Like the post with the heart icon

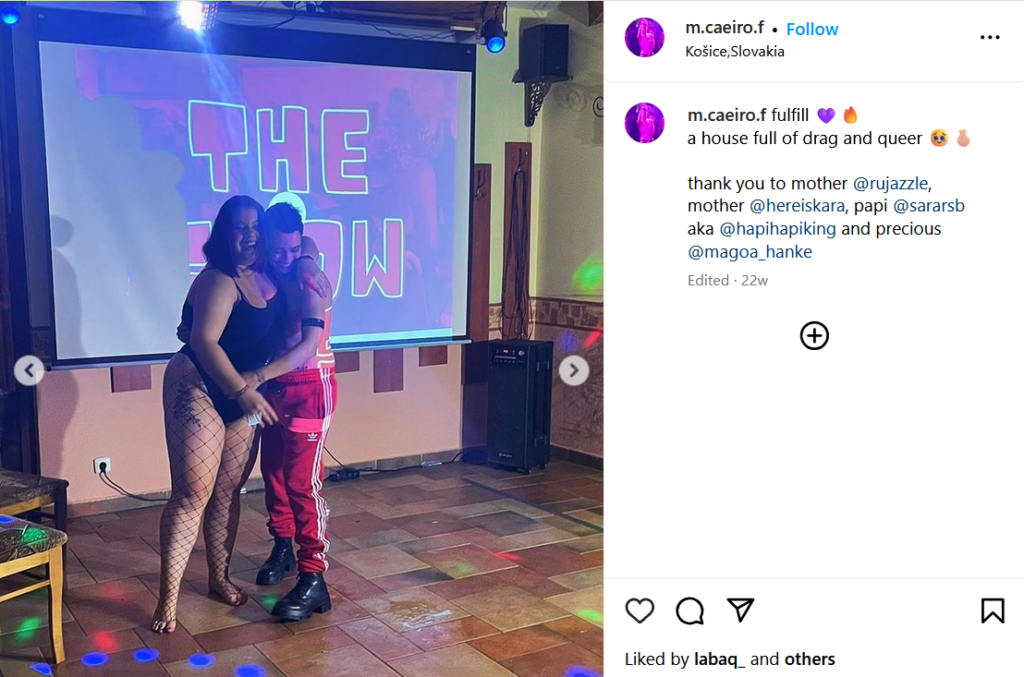pyautogui.click(x=639, y=611)
